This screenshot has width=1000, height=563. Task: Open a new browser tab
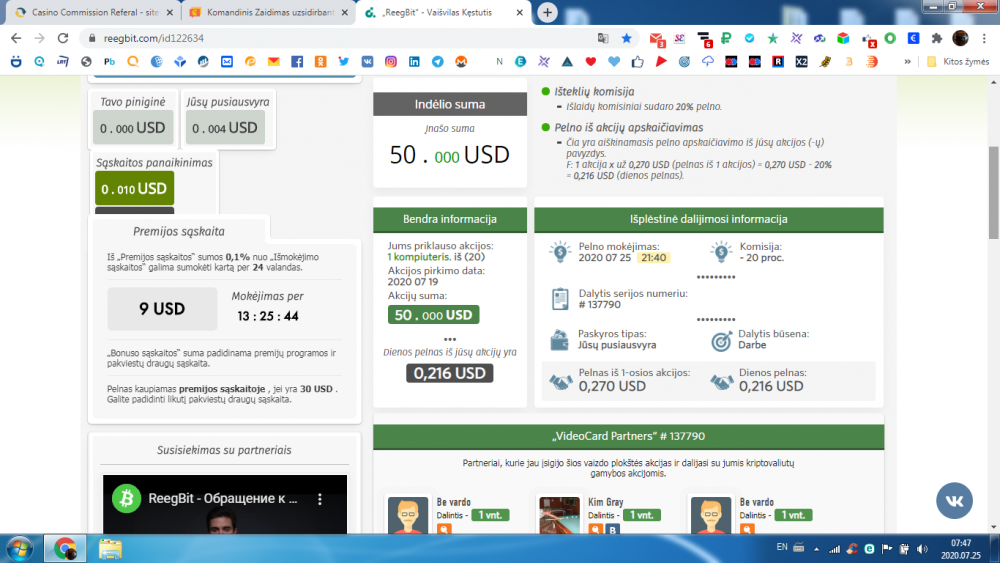click(x=547, y=13)
